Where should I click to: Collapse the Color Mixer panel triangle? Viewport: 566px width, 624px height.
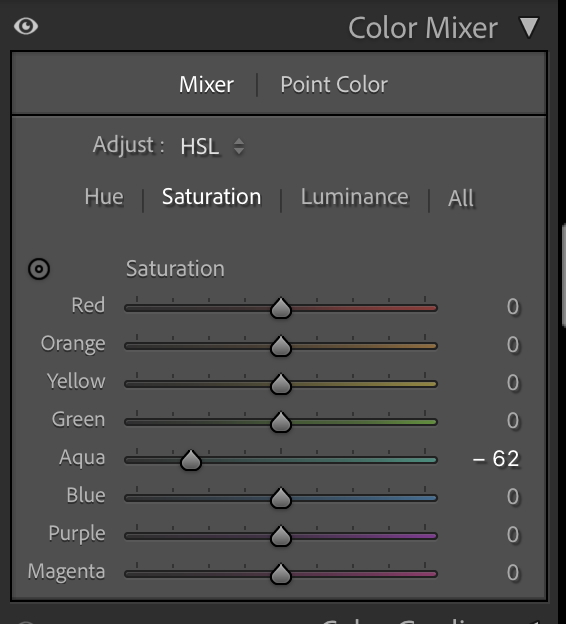(x=529, y=27)
